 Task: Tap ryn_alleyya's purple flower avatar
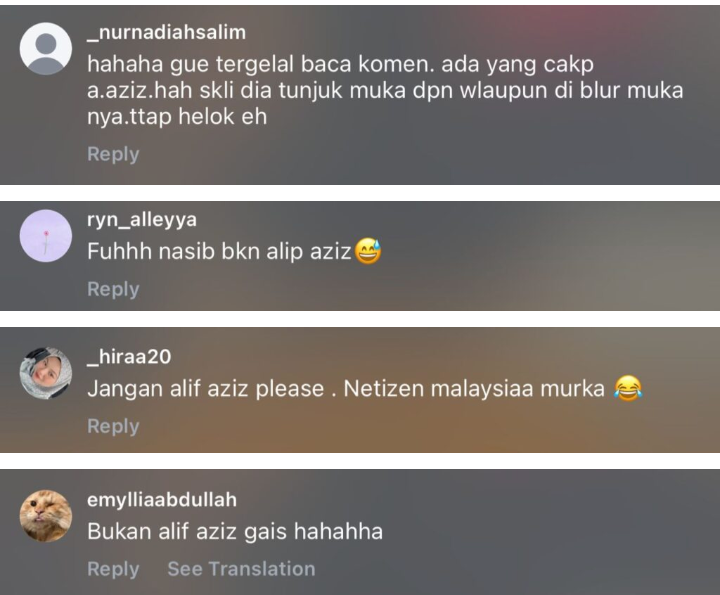46,236
